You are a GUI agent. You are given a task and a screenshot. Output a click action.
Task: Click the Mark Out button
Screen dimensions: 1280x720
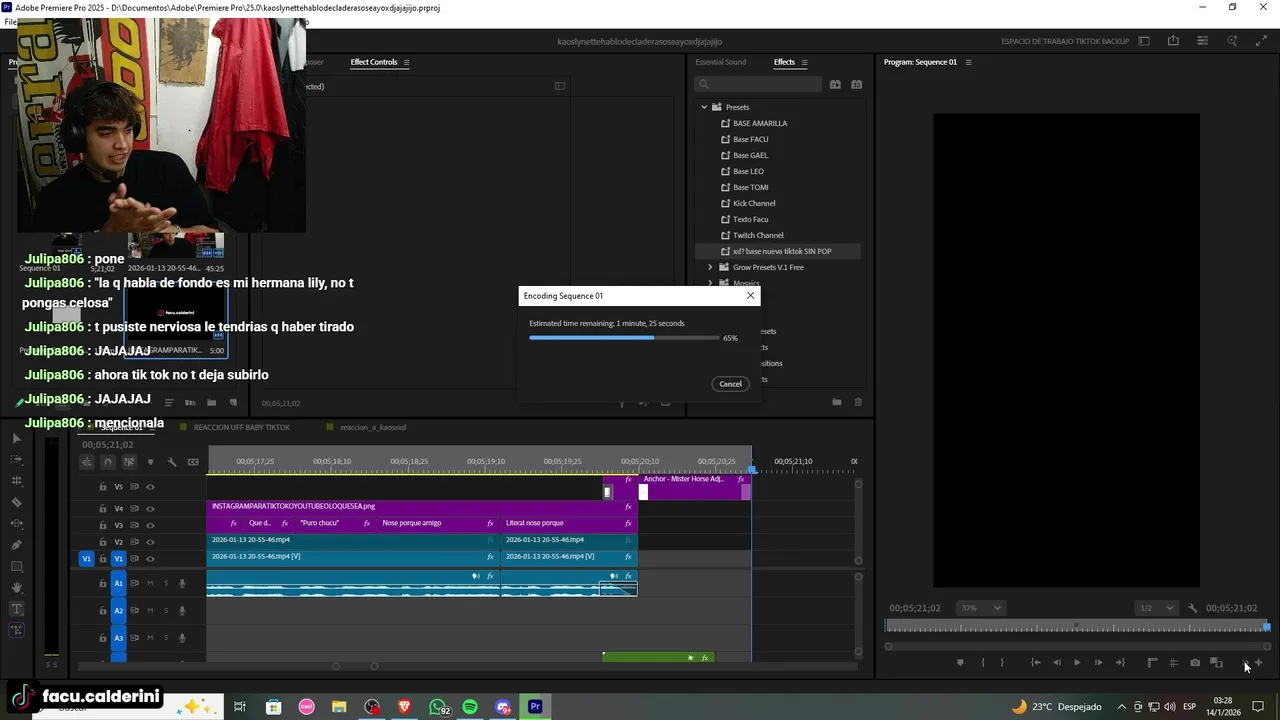point(1002,662)
